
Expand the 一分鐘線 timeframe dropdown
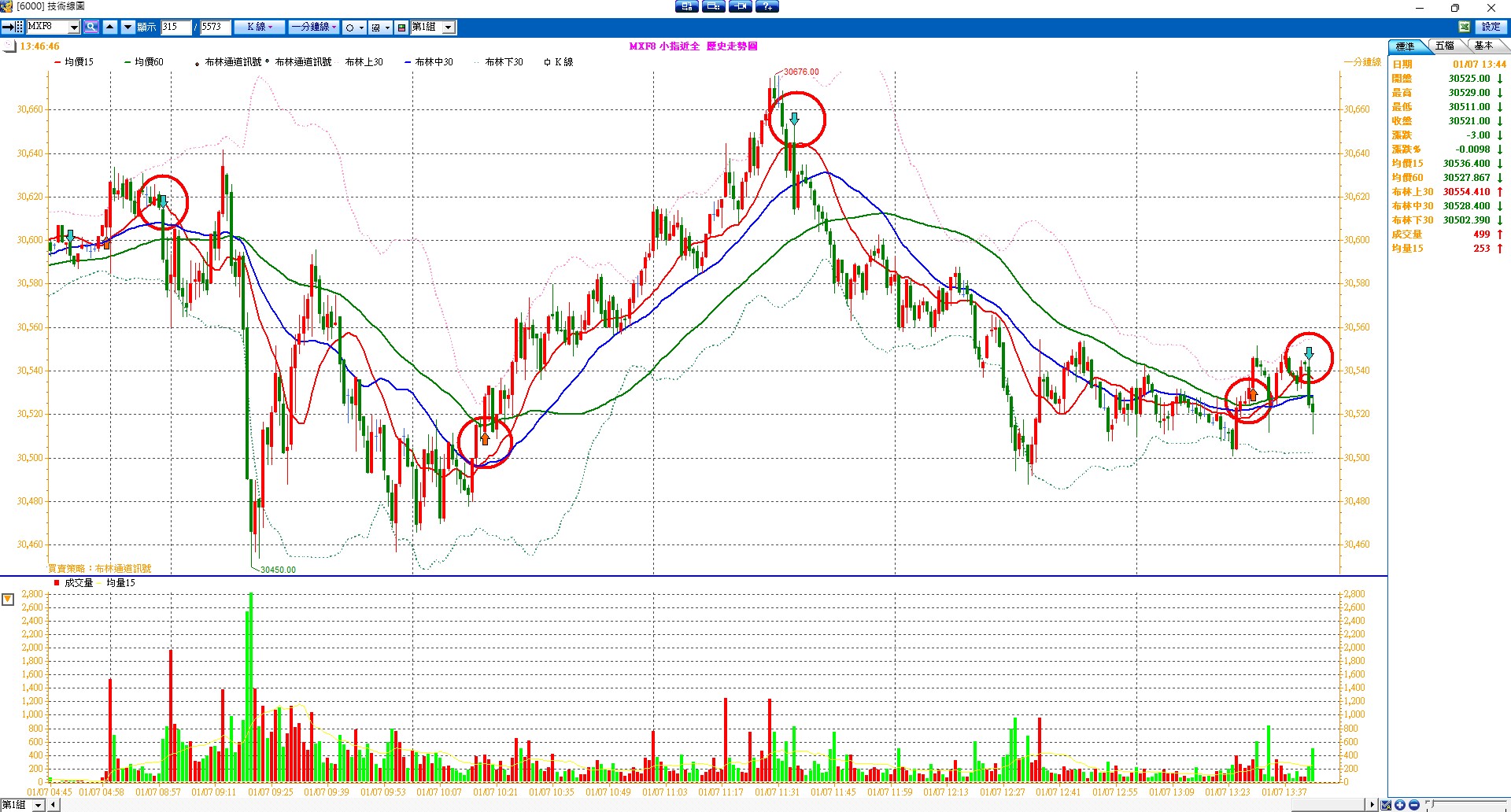click(x=313, y=28)
